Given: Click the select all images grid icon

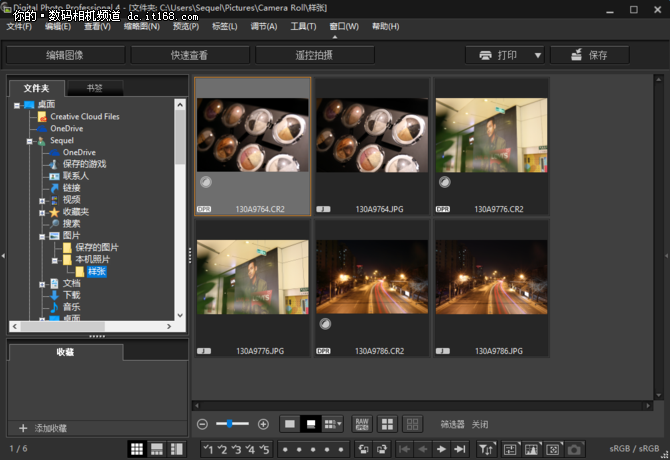Looking at the screenshot, I should click(387, 424).
